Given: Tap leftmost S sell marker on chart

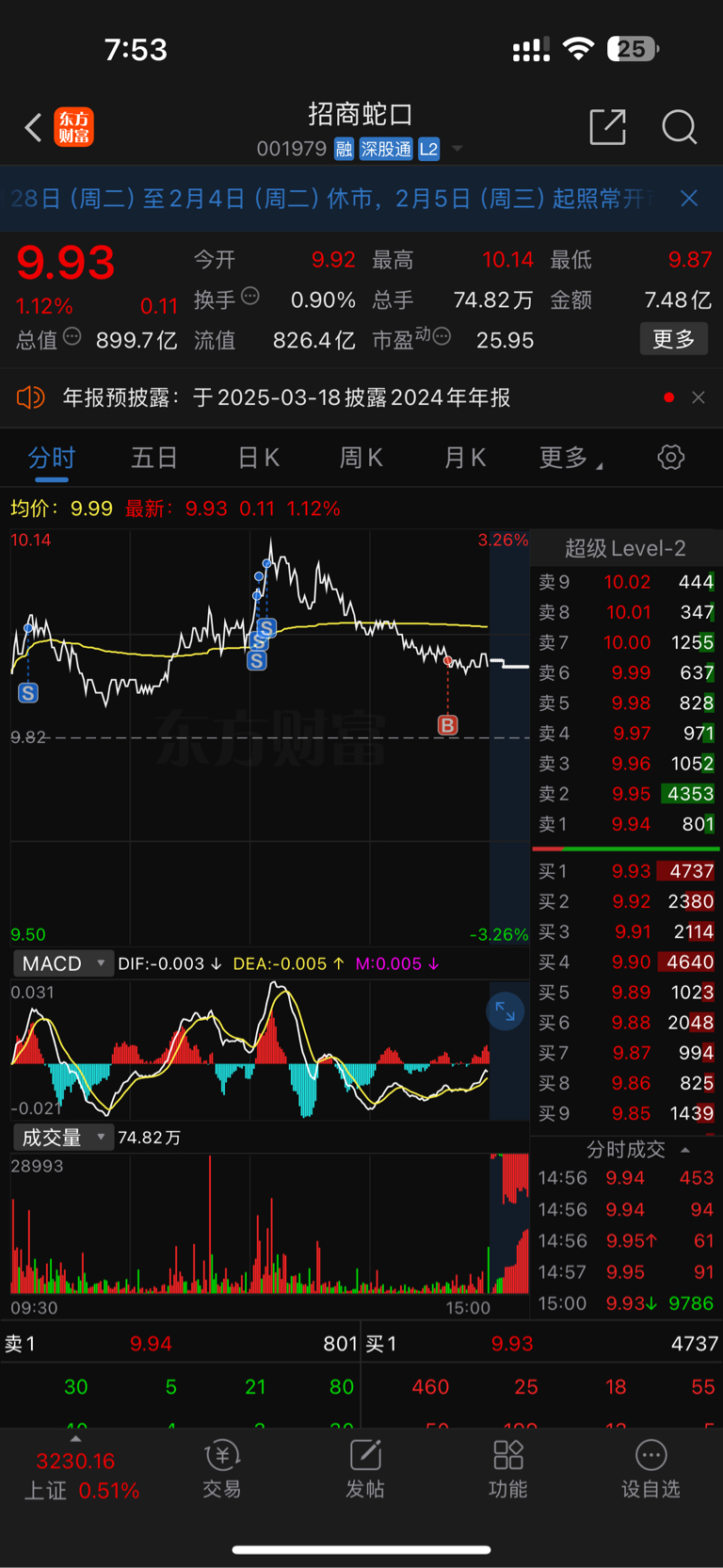Looking at the screenshot, I should (28, 693).
